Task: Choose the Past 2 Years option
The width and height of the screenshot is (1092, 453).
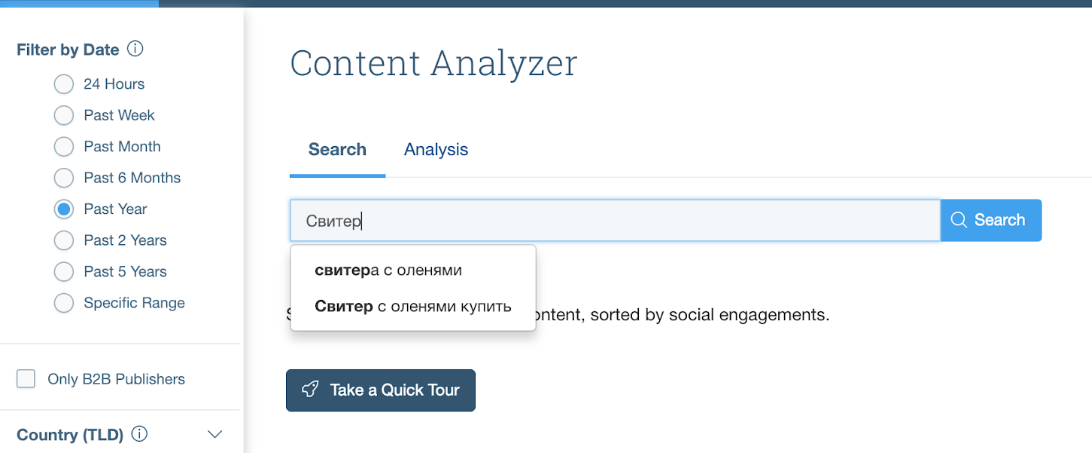Action: [x=64, y=240]
